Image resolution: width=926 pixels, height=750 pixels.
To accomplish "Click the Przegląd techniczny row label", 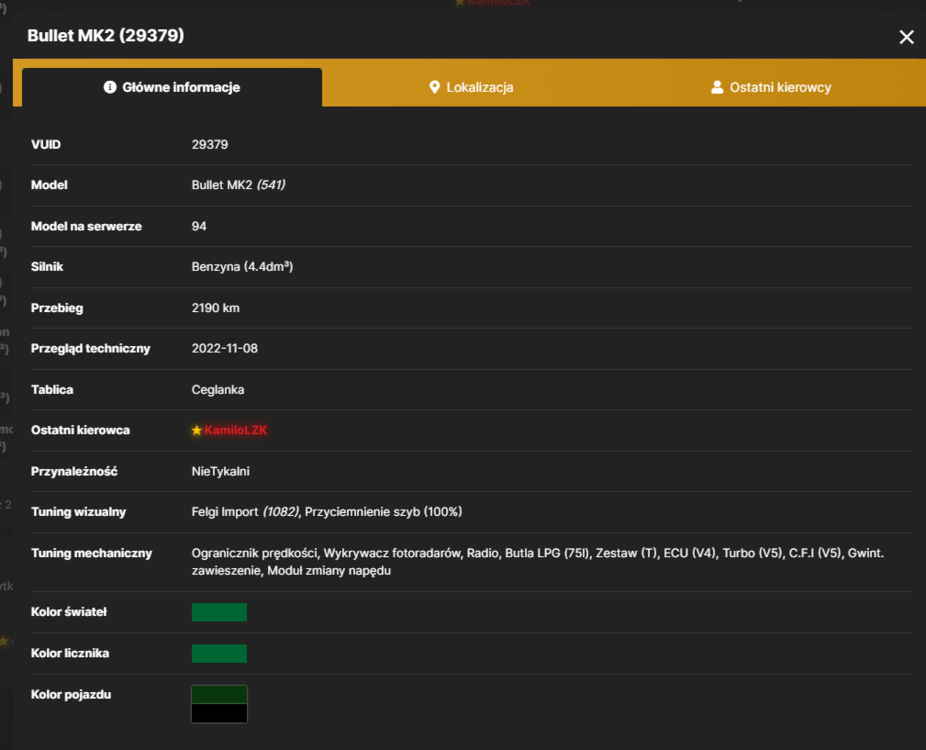I will (x=90, y=348).
